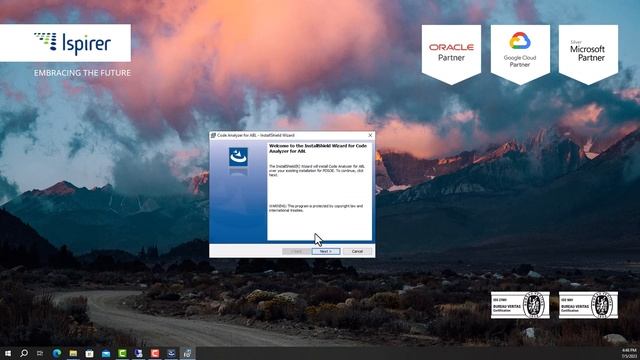Open the red Camtasia recorder taskbar icon
This screenshot has height=360, width=640.
[x=155, y=353]
